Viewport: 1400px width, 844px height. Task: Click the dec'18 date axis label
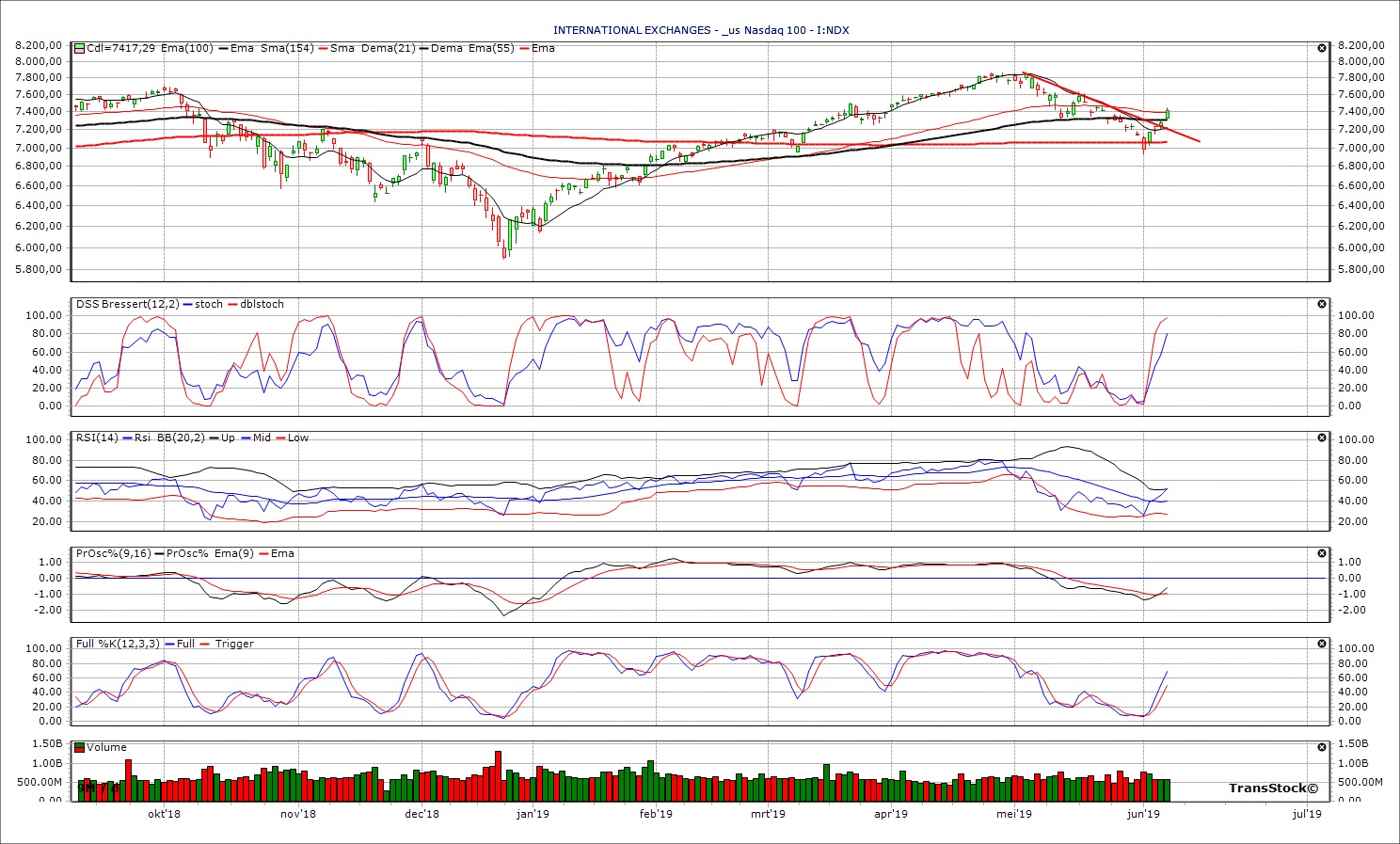pos(422,814)
